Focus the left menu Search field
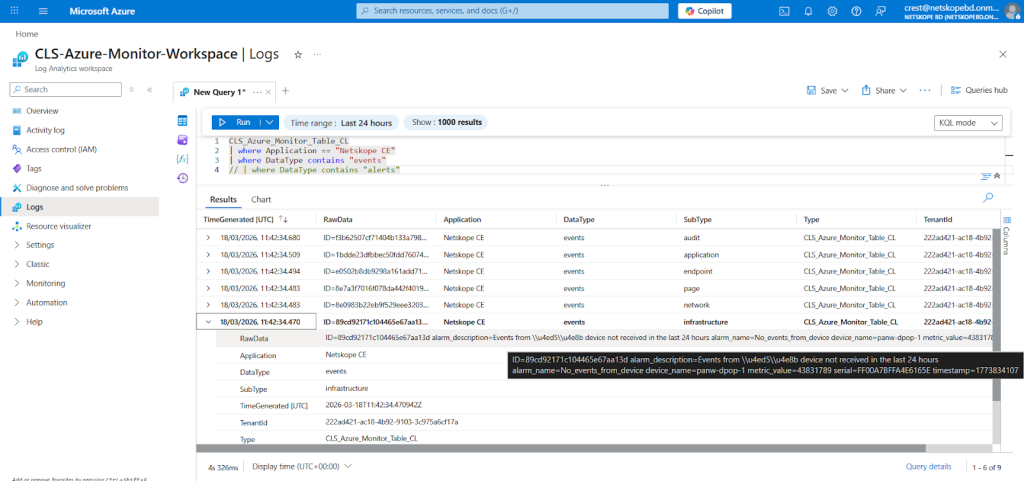 pos(65,89)
